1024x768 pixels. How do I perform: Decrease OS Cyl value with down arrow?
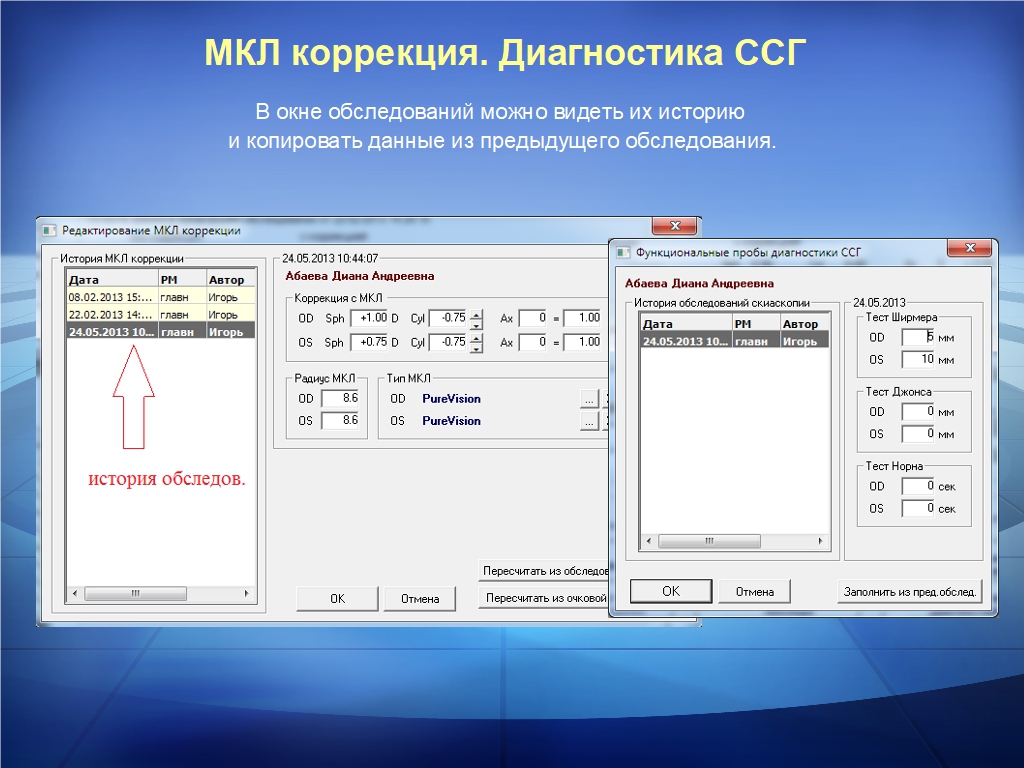[x=476, y=347]
